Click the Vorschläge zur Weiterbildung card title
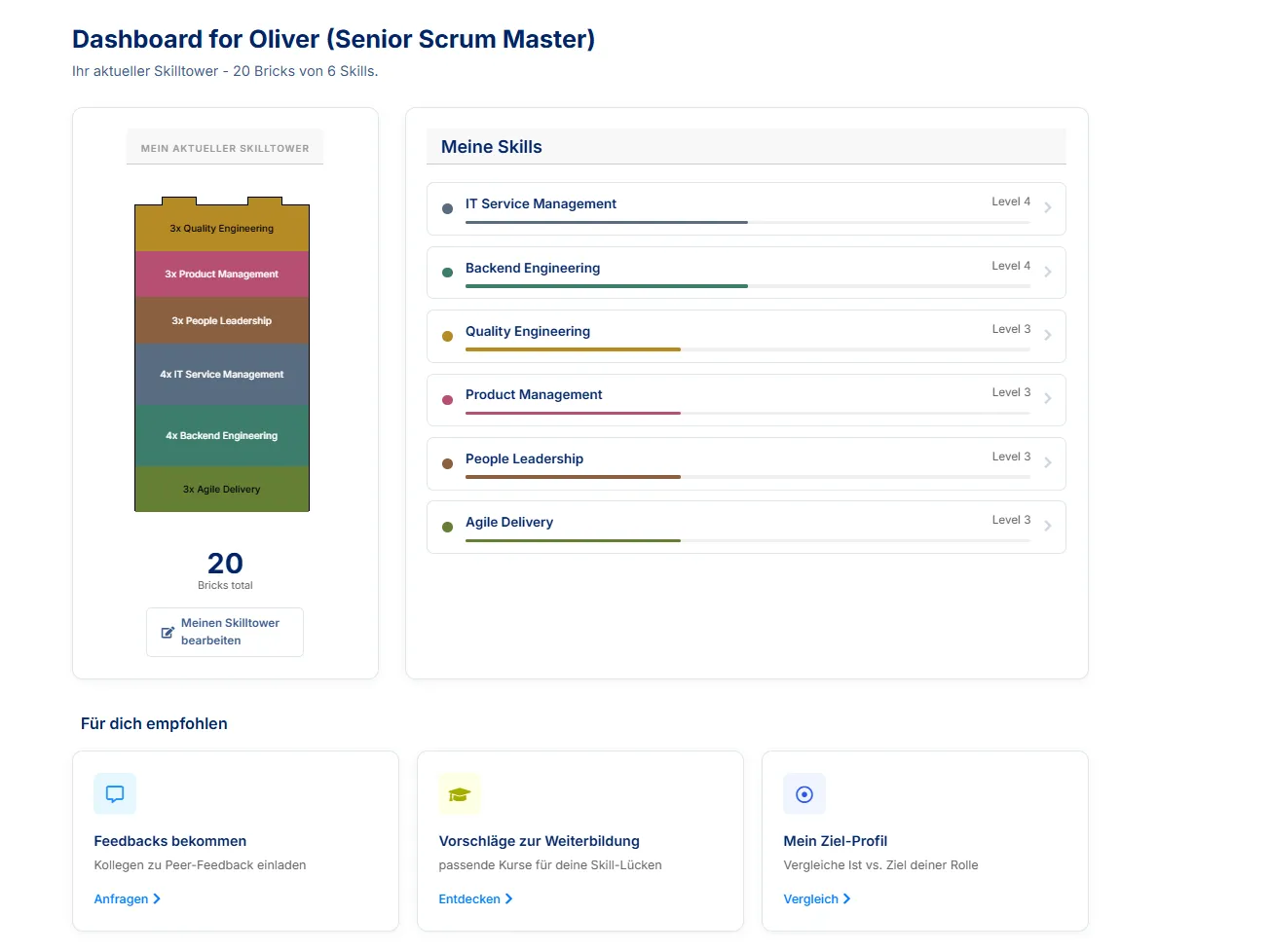Screen dimensions: 1270x952 point(540,841)
